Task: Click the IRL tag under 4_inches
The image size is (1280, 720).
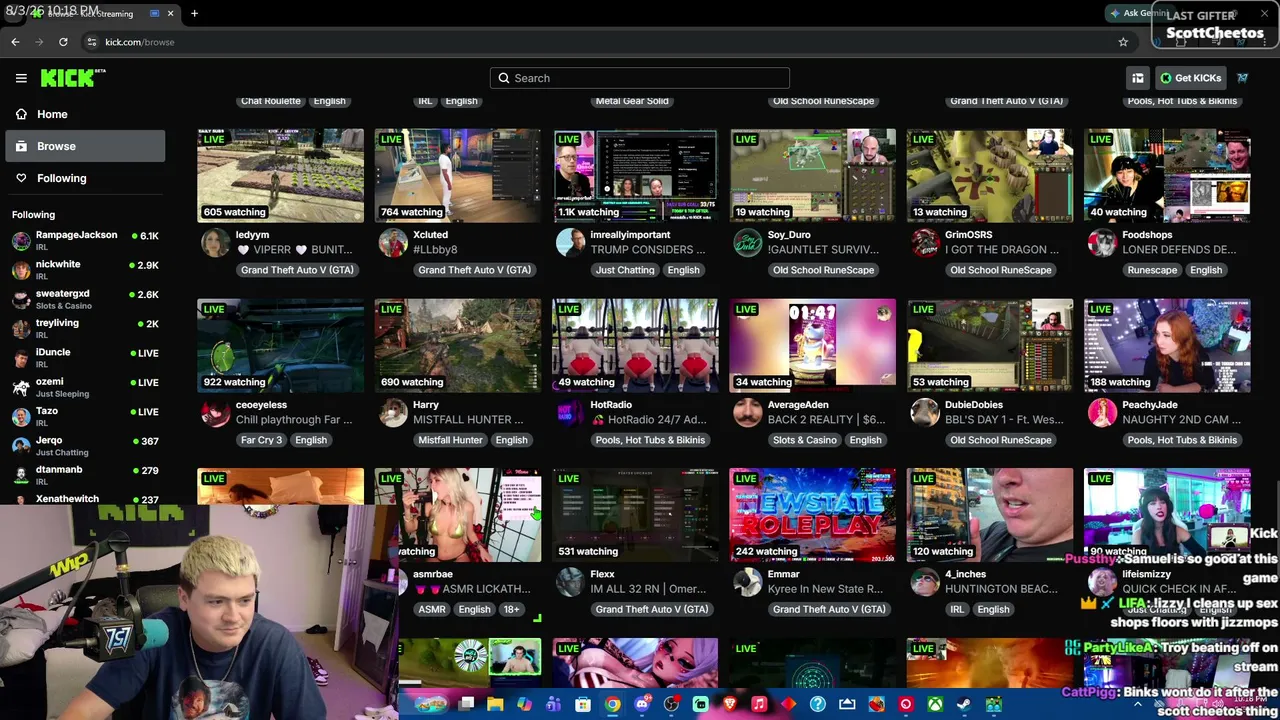Action: pos(957,610)
